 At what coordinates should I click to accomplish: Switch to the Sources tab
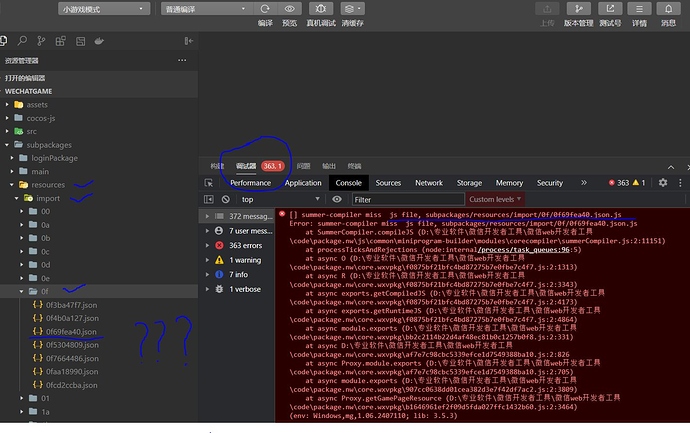coord(388,183)
